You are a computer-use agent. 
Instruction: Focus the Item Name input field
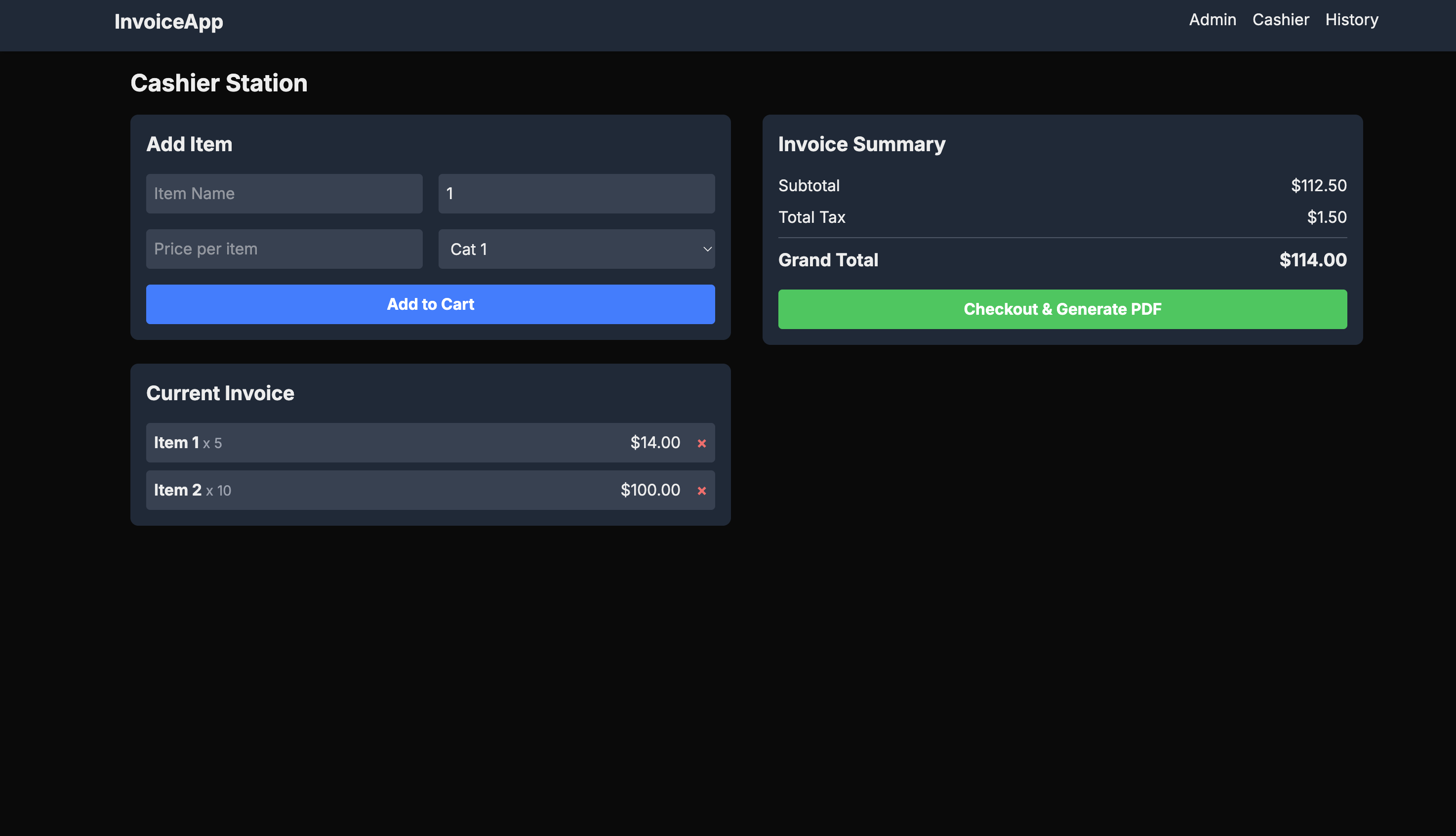coord(284,194)
